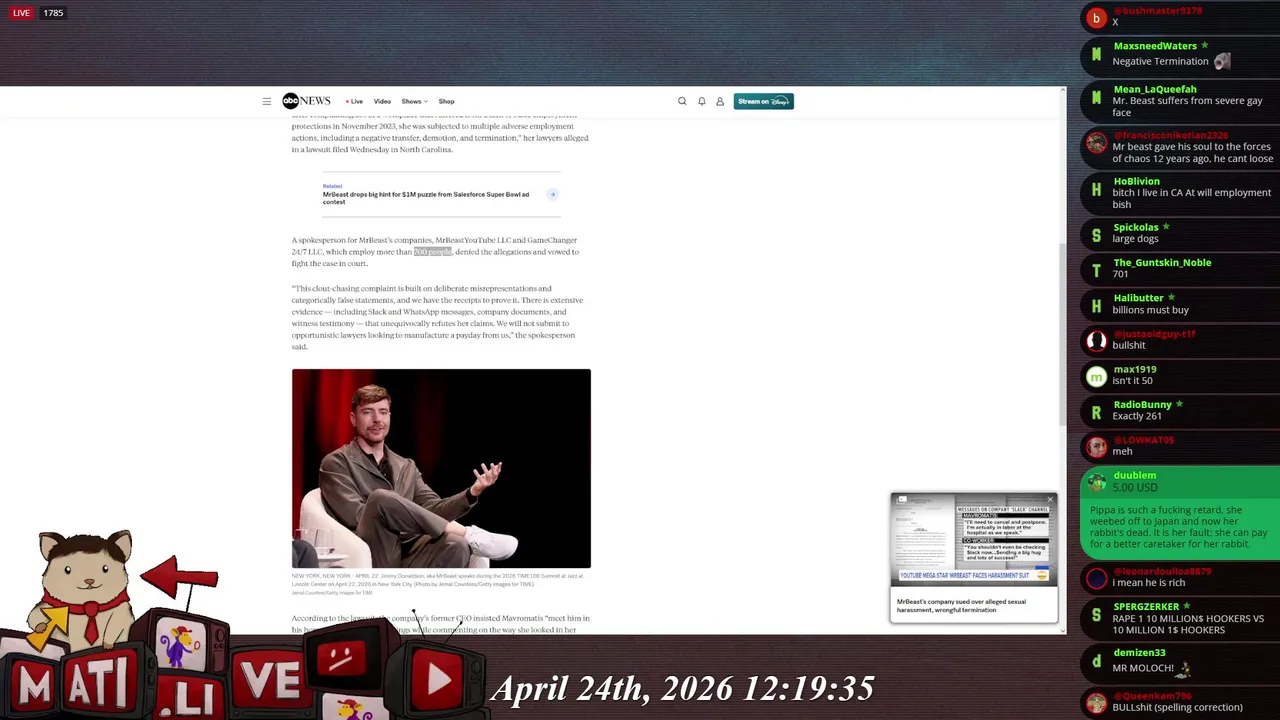Open the user account profile icon
The image size is (1280, 720).
tap(720, 101)
